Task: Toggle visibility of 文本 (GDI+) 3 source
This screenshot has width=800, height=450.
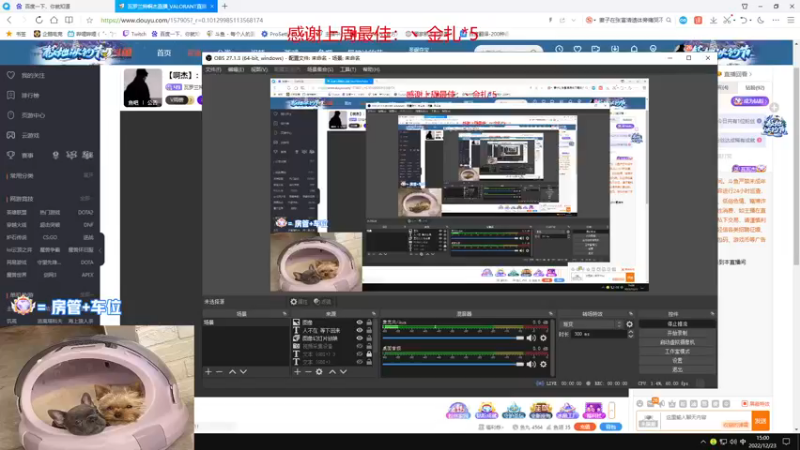Action: [x=359, y=354]
